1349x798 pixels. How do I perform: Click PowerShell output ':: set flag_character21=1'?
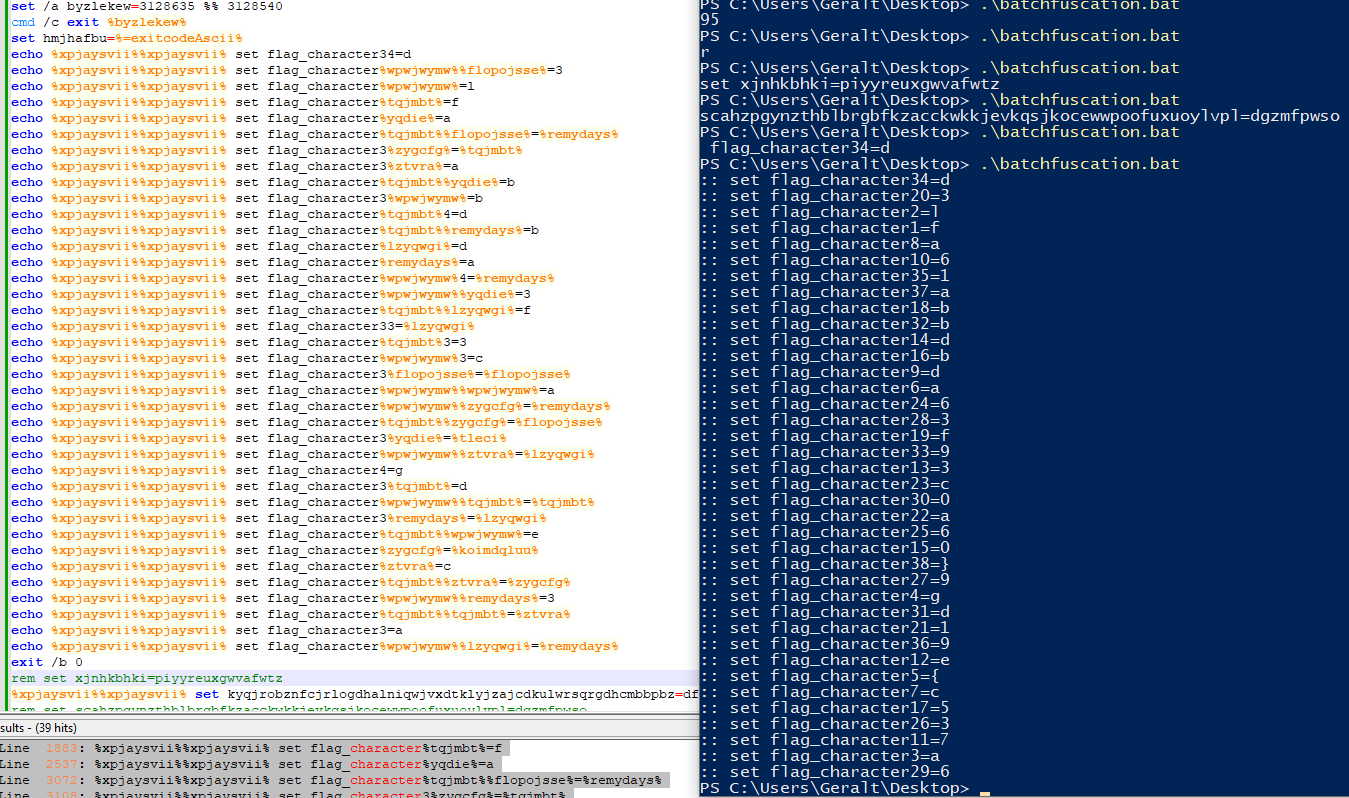point(826,628)
